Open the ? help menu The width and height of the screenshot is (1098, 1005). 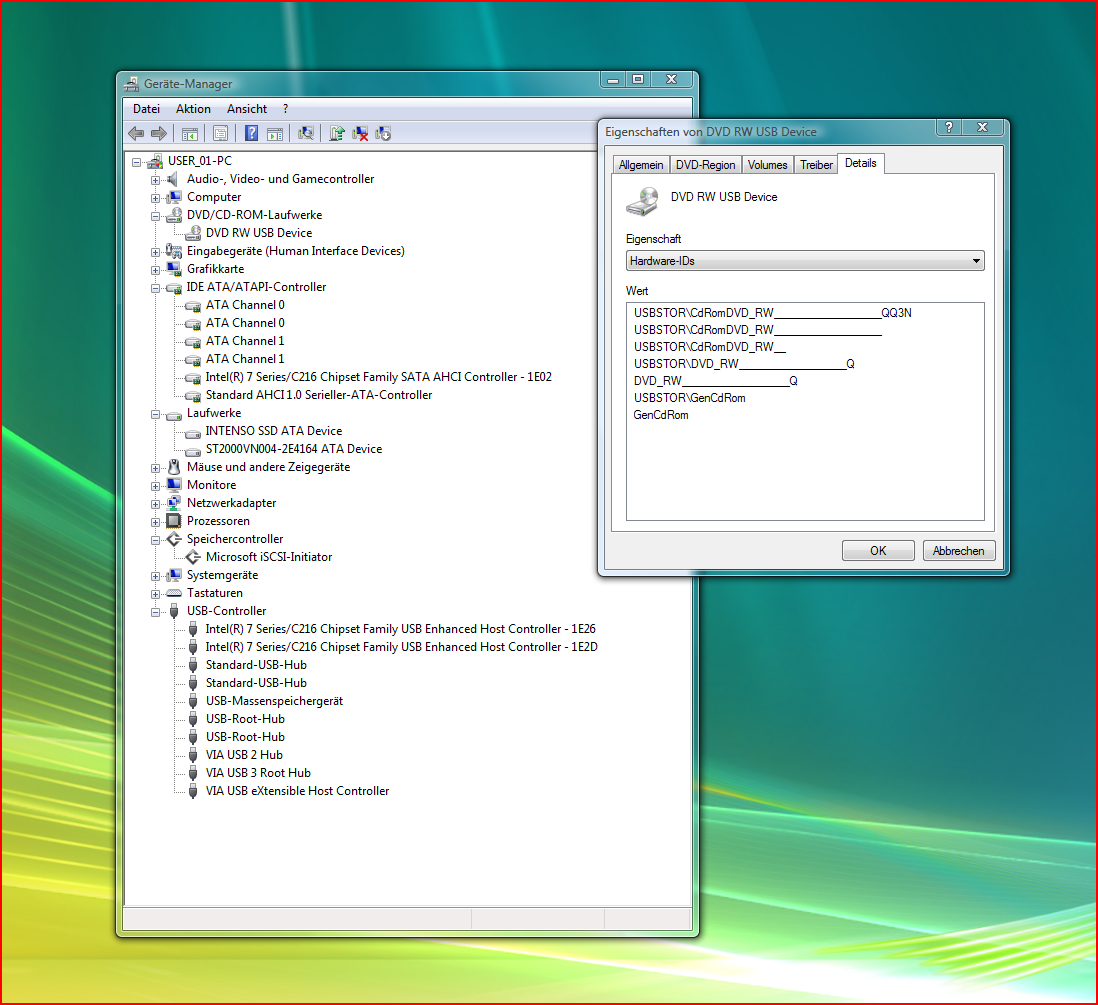(286, 109)
